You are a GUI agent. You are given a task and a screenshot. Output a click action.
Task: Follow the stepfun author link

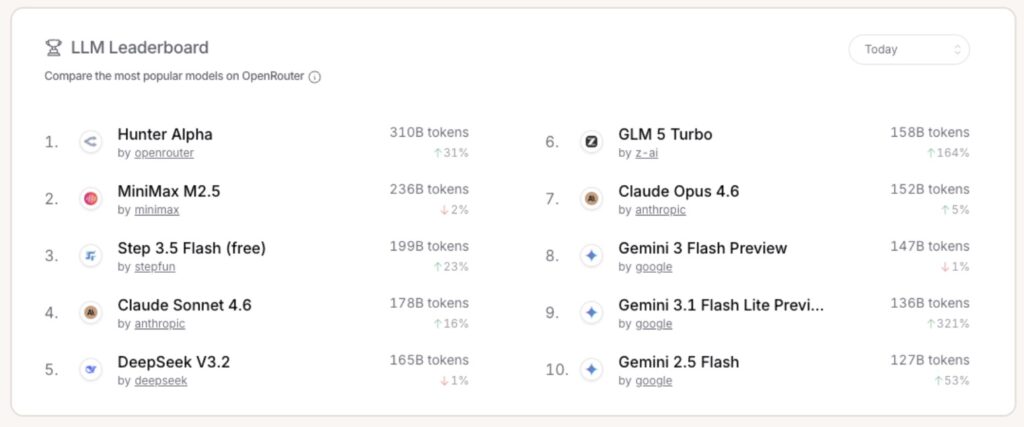click(157, 268)
